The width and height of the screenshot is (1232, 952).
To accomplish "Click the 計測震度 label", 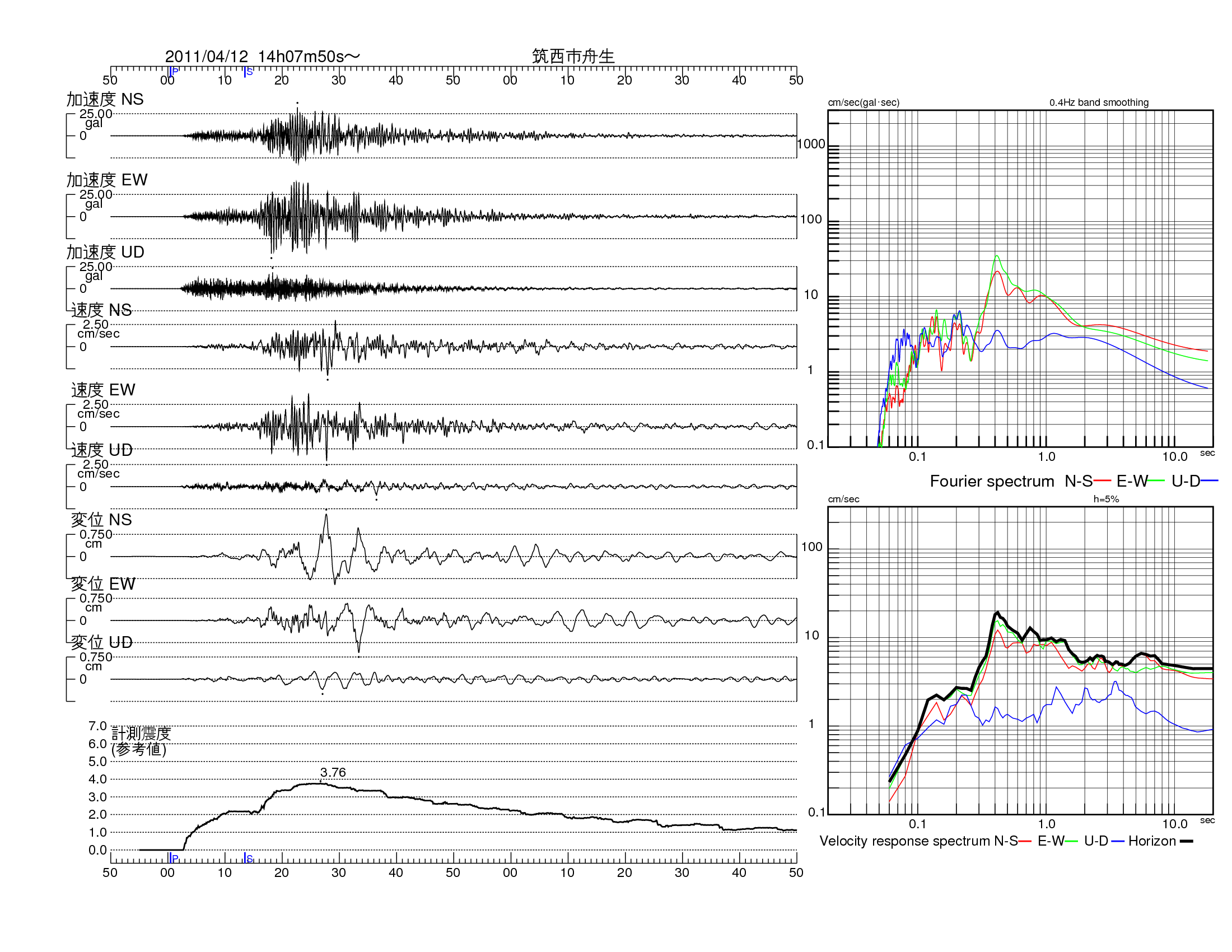I will (x=141, y=733).
